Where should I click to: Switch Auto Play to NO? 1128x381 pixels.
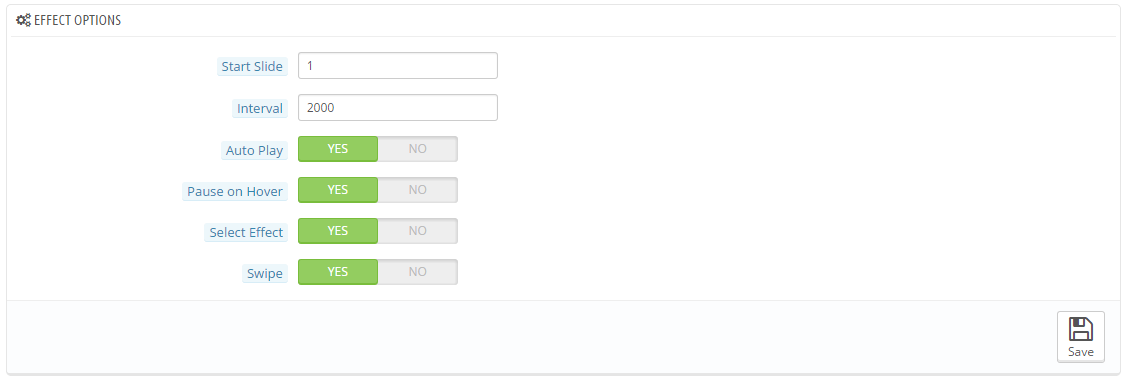tap(418, 149)
